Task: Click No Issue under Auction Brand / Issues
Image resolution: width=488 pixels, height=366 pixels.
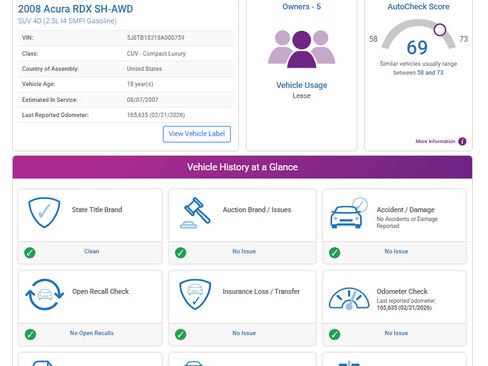Action: click(244, 251)
